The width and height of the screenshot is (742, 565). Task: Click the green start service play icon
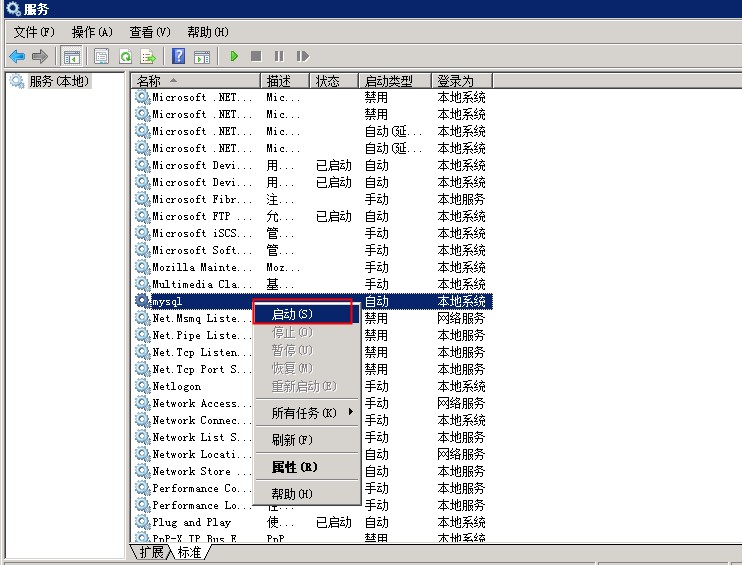pos(234,57)
